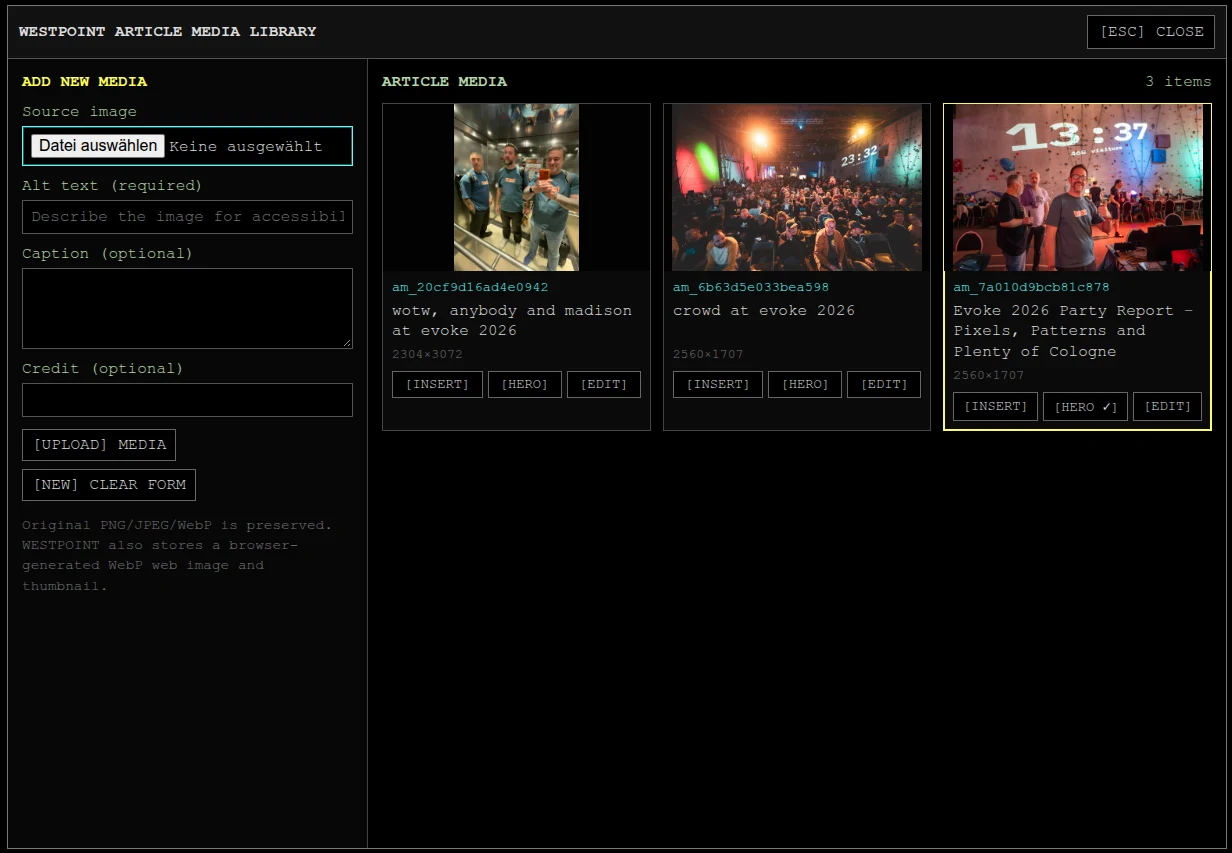Click the 'Evoke 2026 Party Report' title text
This screenshot has width=1232, height=853.
click(x=1073, y=331)
